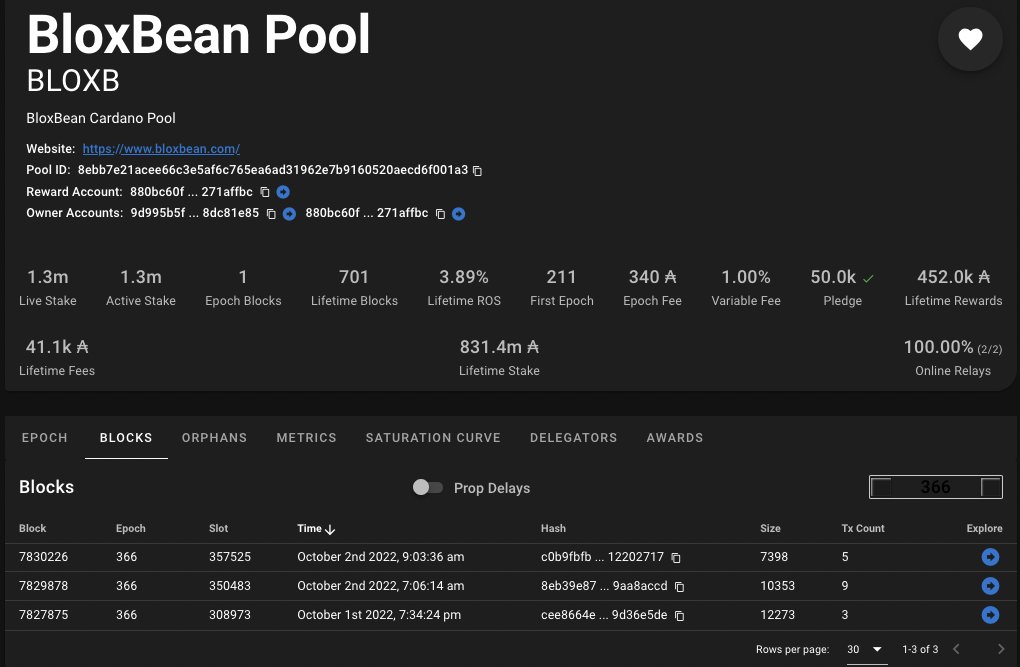Decrease epoch with the left stepper button

[x=881, y=487]
